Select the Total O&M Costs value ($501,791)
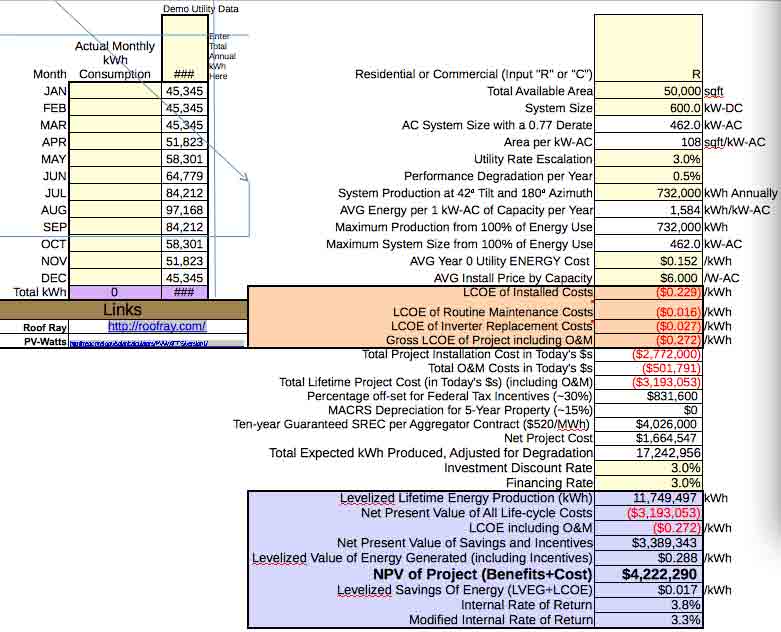 pos(648,369)
